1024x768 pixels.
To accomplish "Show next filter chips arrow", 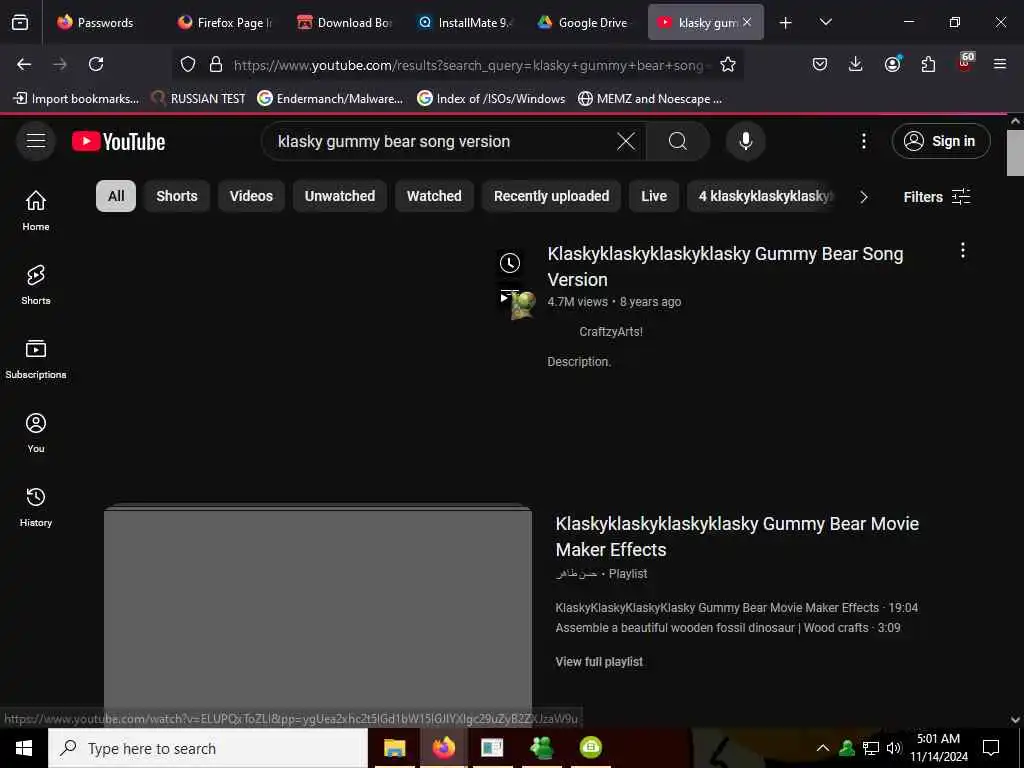I will [863, 197].
